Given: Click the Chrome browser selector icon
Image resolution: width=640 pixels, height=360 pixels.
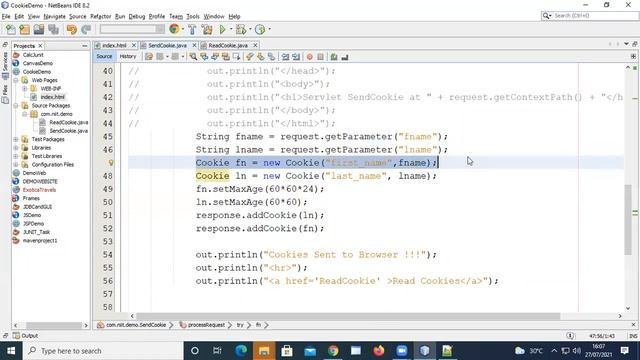Looking at the screenshot, I should coord(174,29).
